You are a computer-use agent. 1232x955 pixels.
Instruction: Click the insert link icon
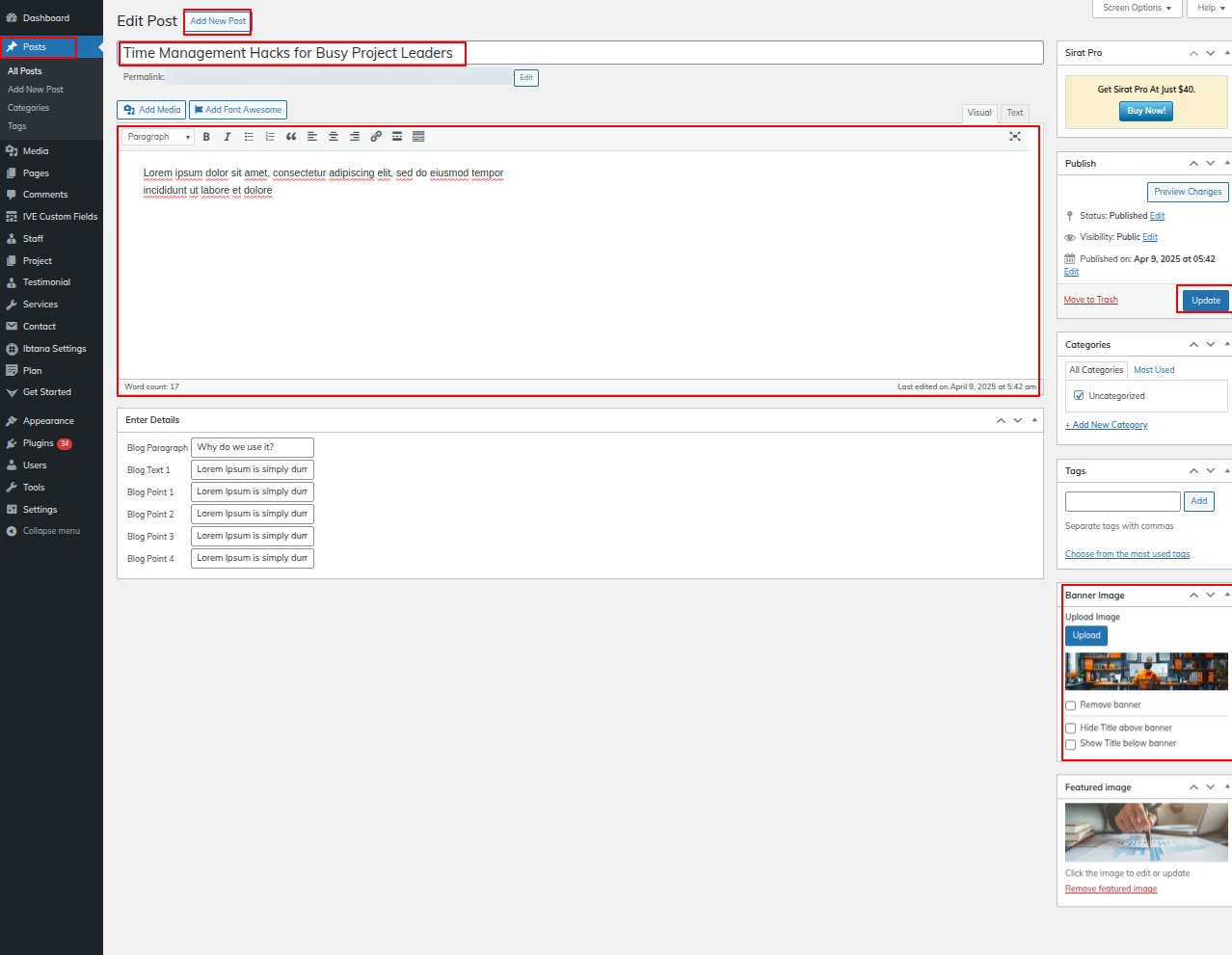(376, 137)
